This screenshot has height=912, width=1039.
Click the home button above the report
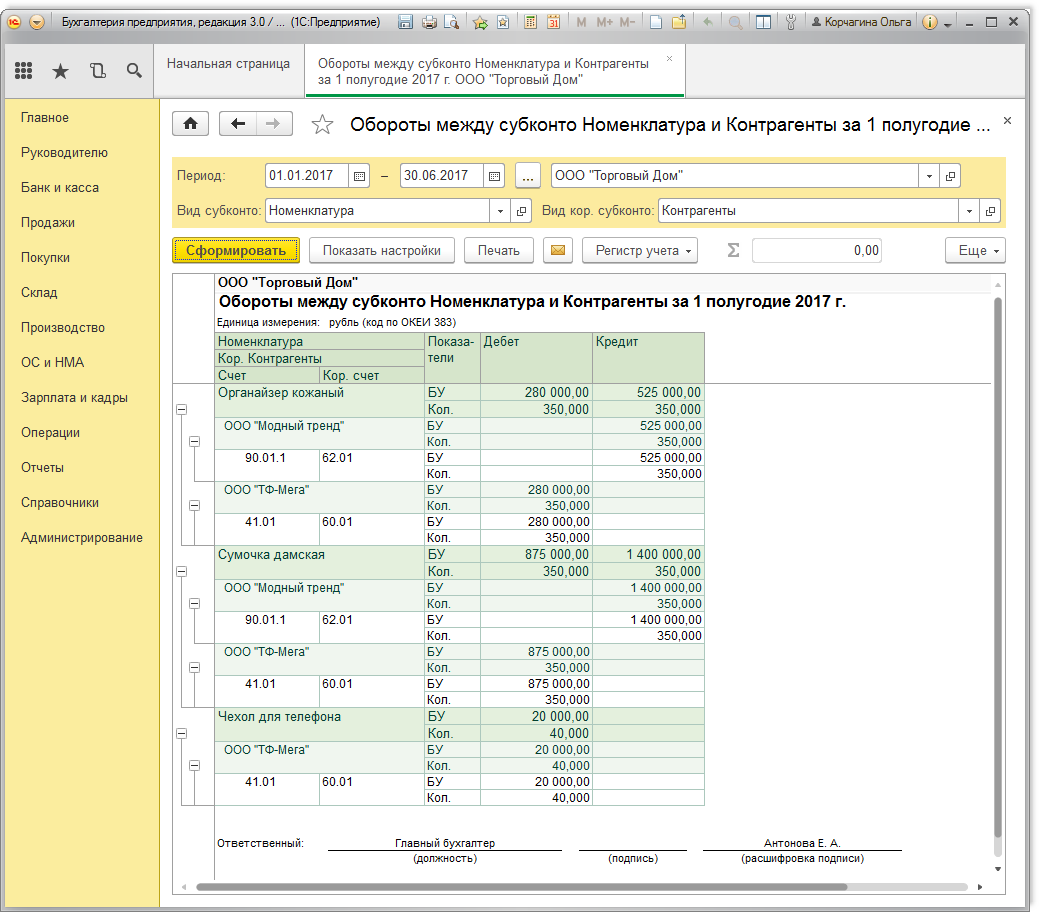coord(190,123)
